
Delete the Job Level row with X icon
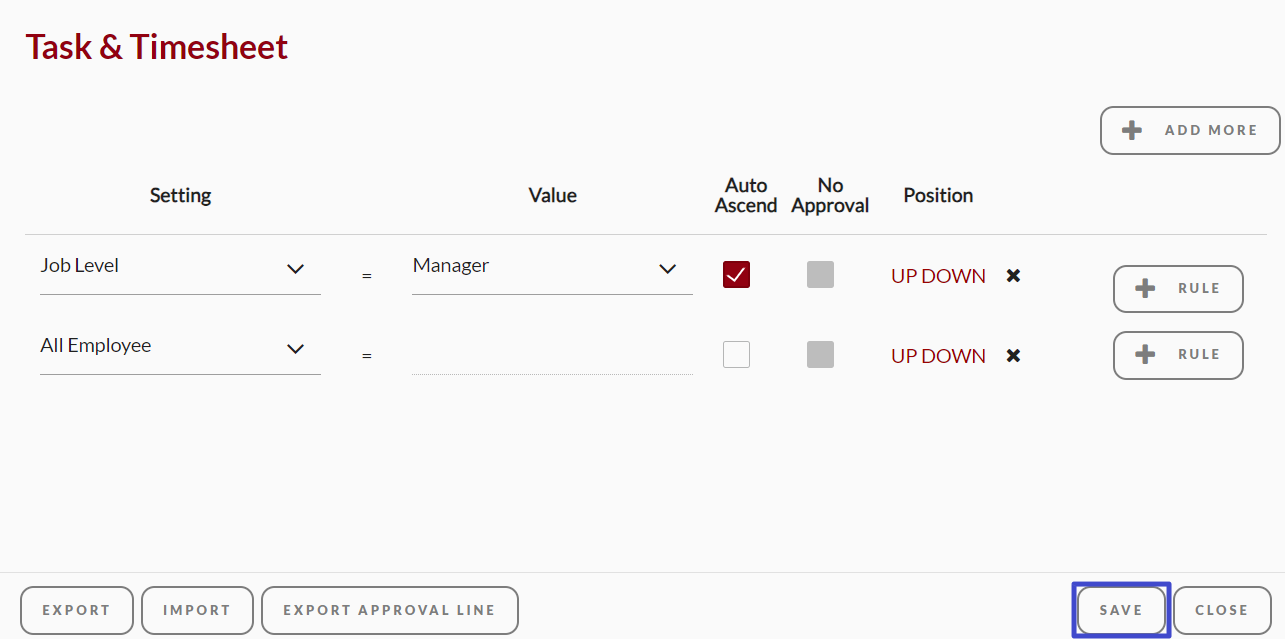[x=1013, y=276]
